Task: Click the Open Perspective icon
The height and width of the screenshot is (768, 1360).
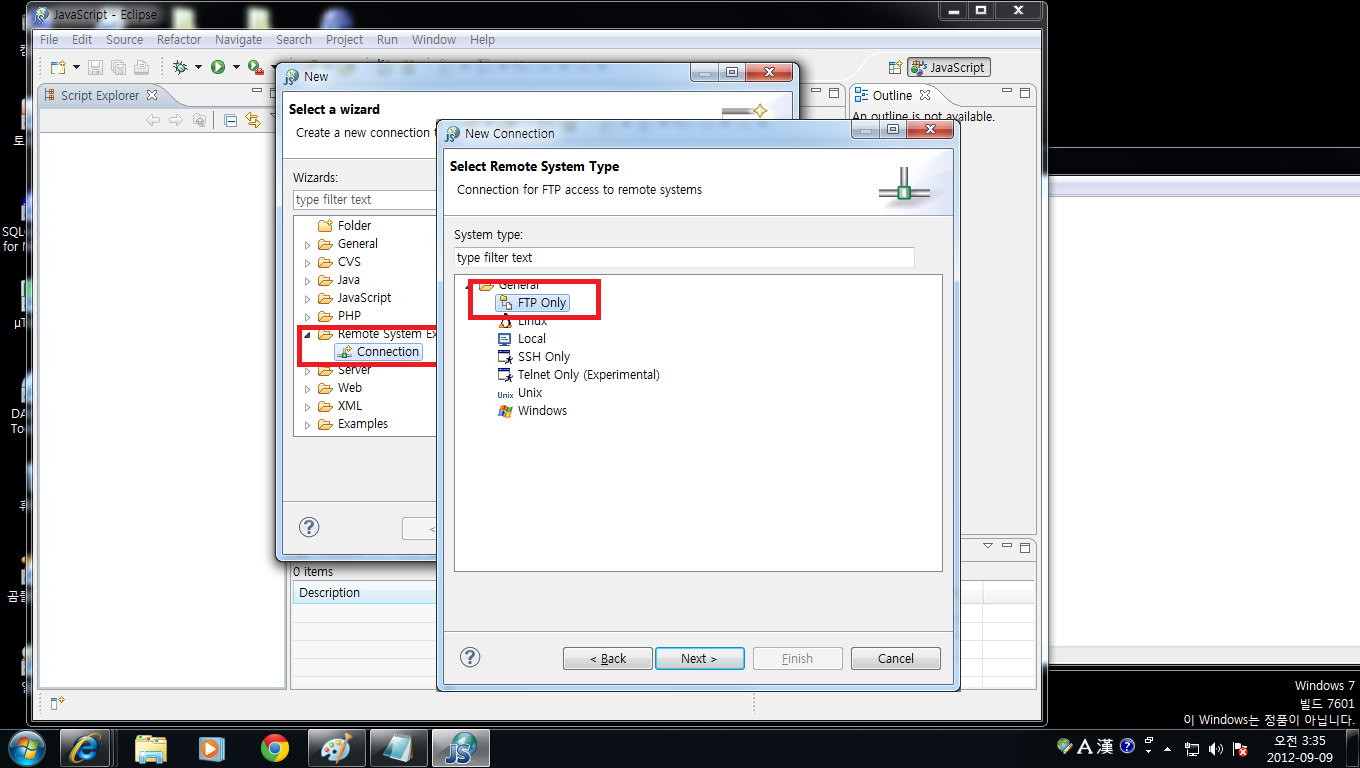Action: tap(895, 67)
